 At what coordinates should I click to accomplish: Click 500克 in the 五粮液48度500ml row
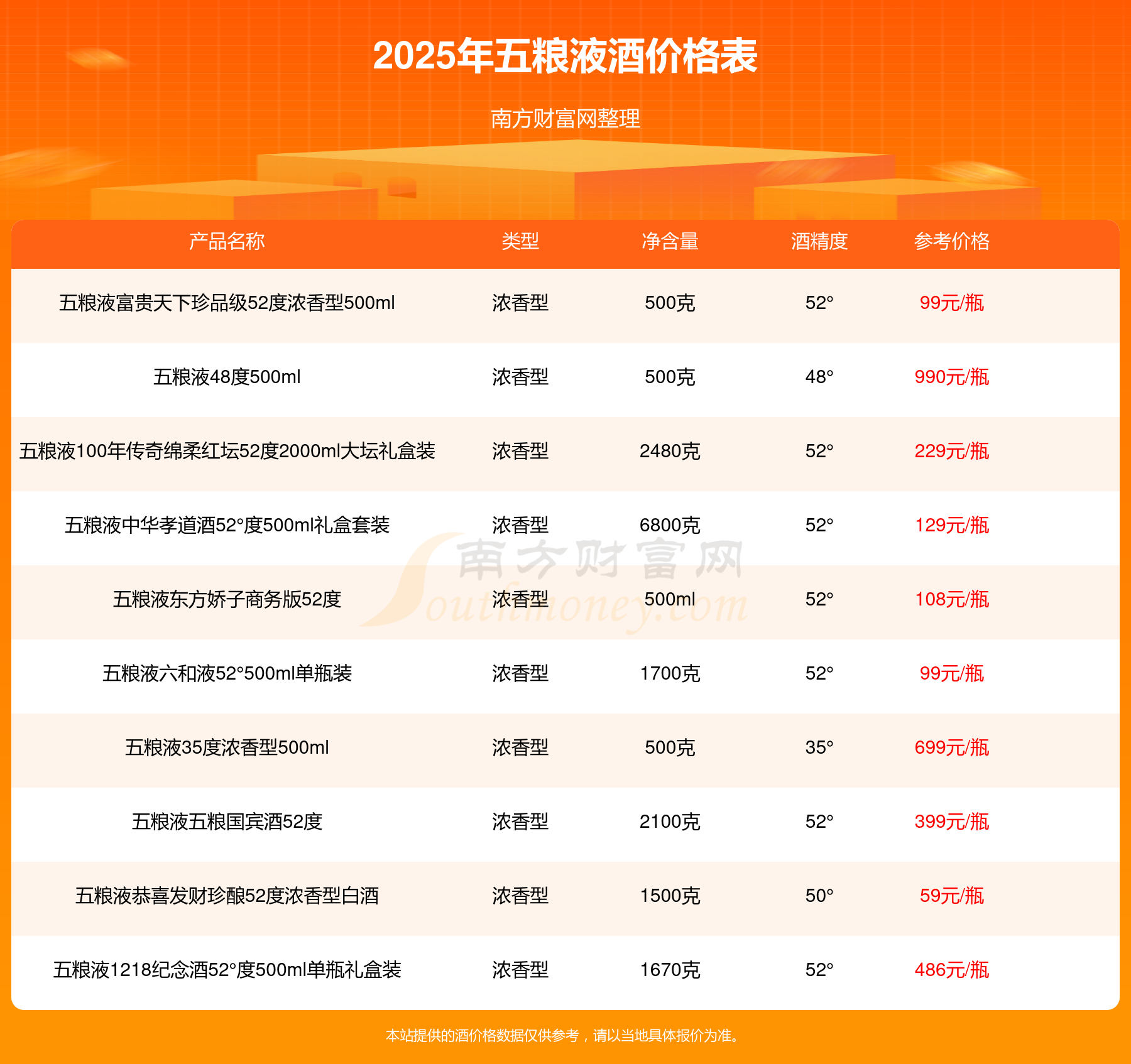670,377
